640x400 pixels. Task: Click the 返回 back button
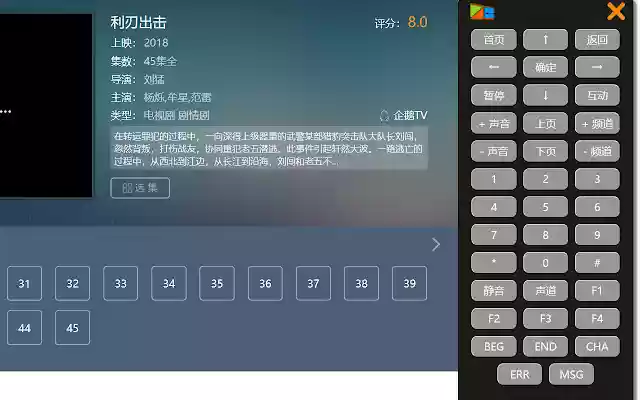pyautogui.click(x=597, y=40)
